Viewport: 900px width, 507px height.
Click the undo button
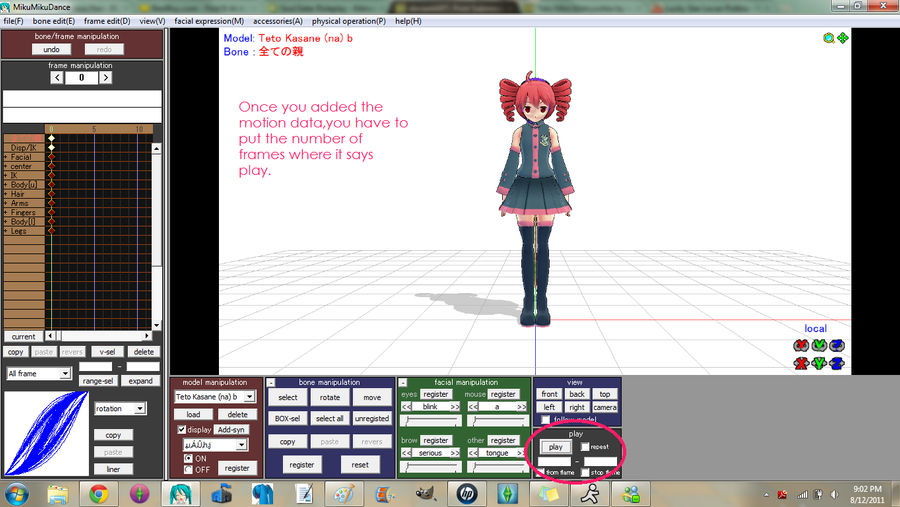[x=51, y=49]
